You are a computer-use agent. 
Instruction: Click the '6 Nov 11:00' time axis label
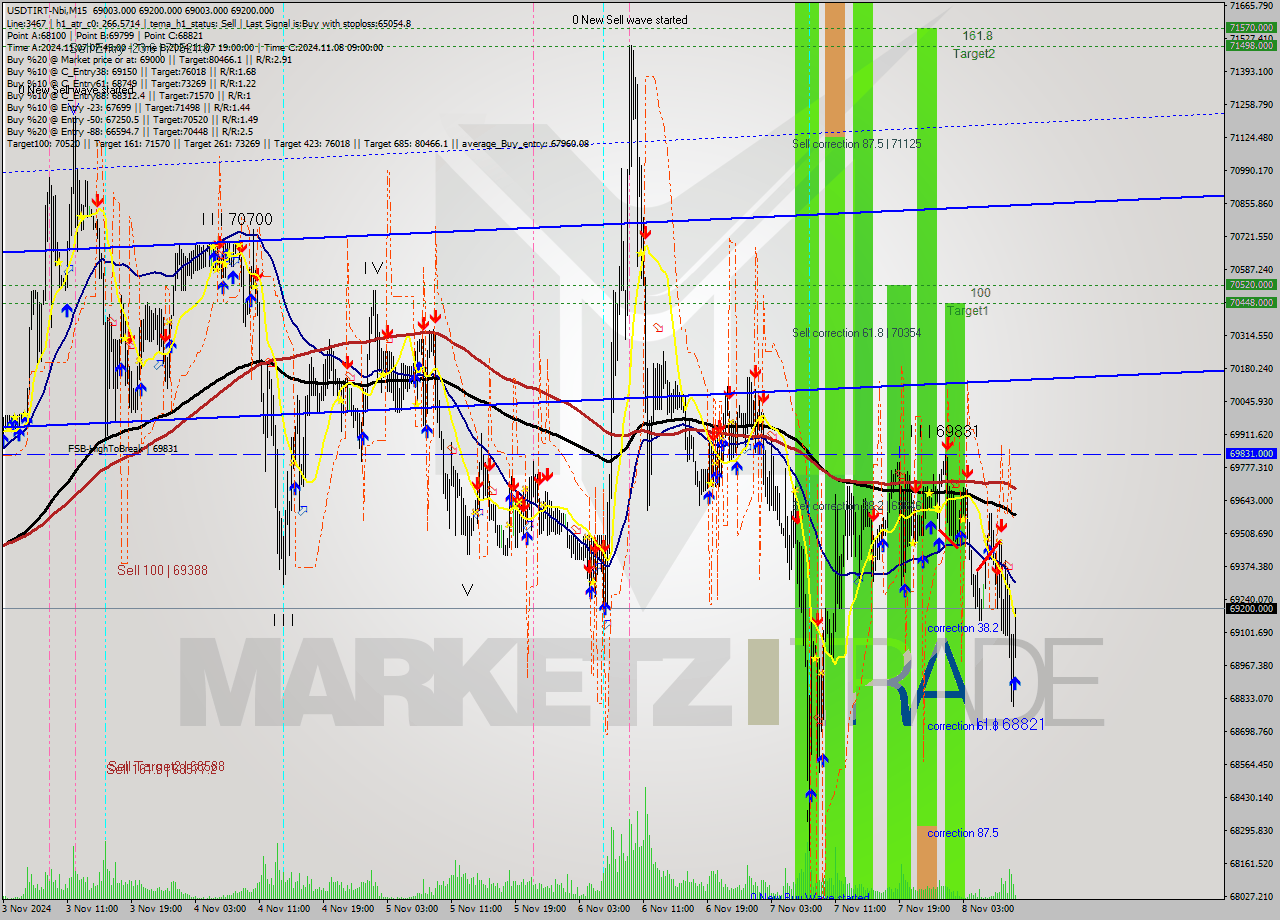pos(669,909)
